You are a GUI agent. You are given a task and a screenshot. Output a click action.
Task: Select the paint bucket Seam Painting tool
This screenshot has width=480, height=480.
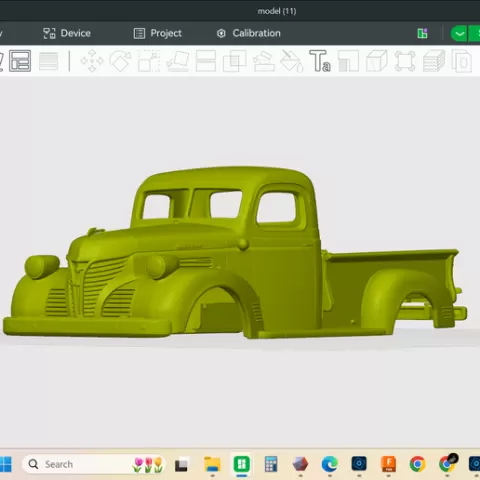pos(291,61)
